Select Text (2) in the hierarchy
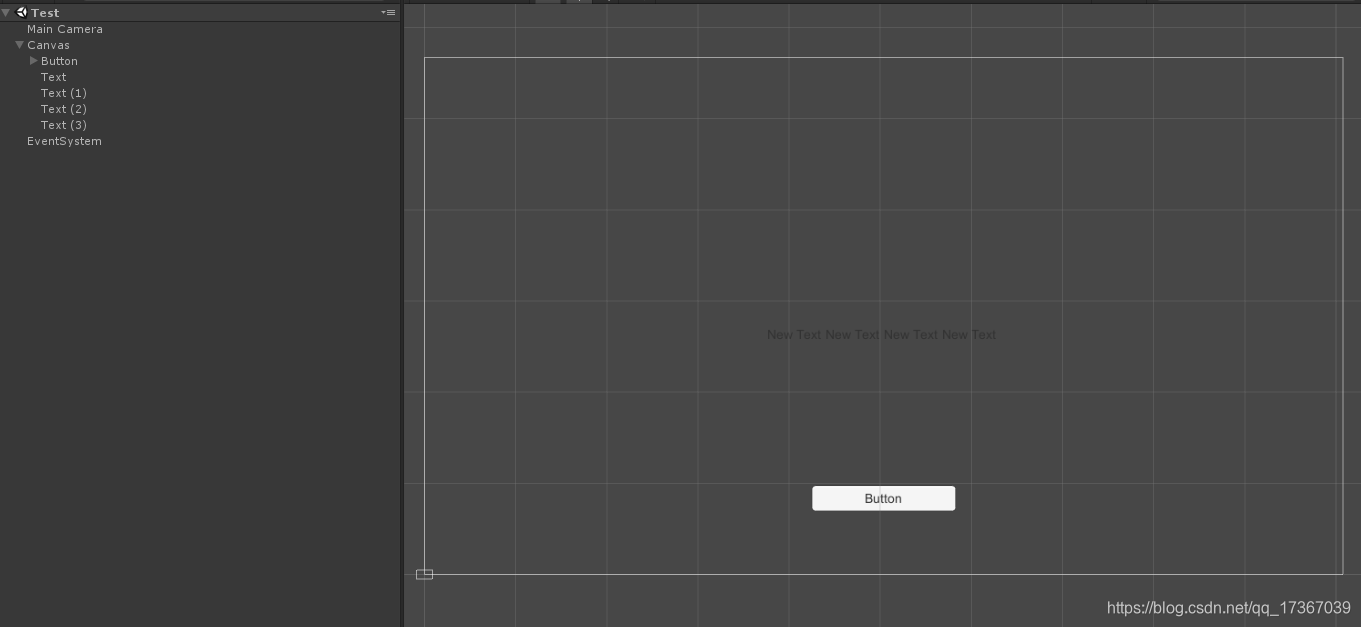Viewport: 1361px width, 627px height. coord(64,109)
